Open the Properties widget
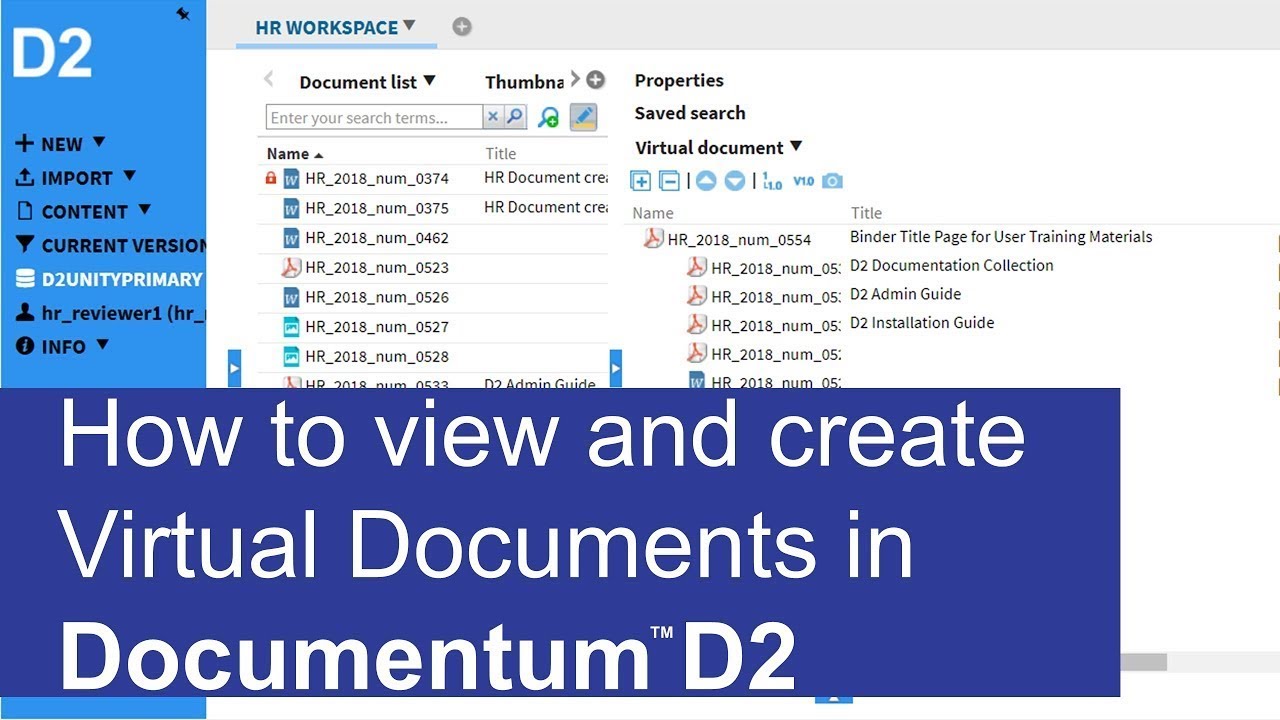 (679, 80)
